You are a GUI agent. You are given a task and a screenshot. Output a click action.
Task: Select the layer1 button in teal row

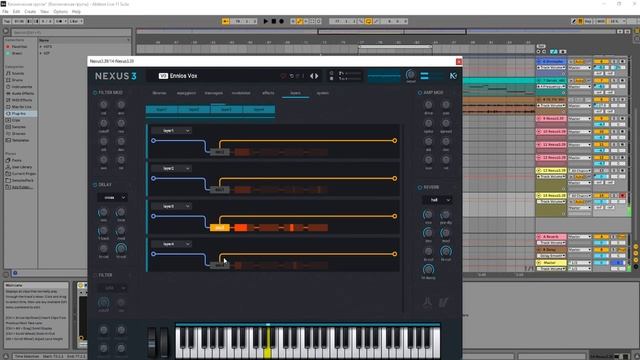coord(162,109)
